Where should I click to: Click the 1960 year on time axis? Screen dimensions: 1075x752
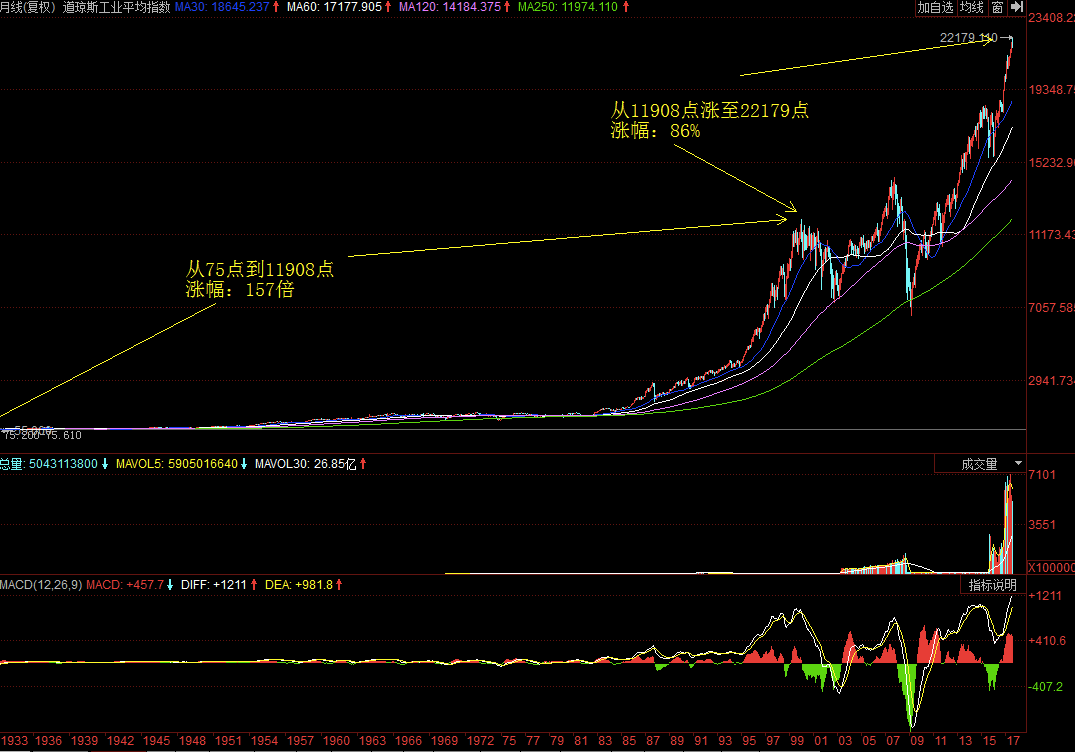click(x=336, y=740)
